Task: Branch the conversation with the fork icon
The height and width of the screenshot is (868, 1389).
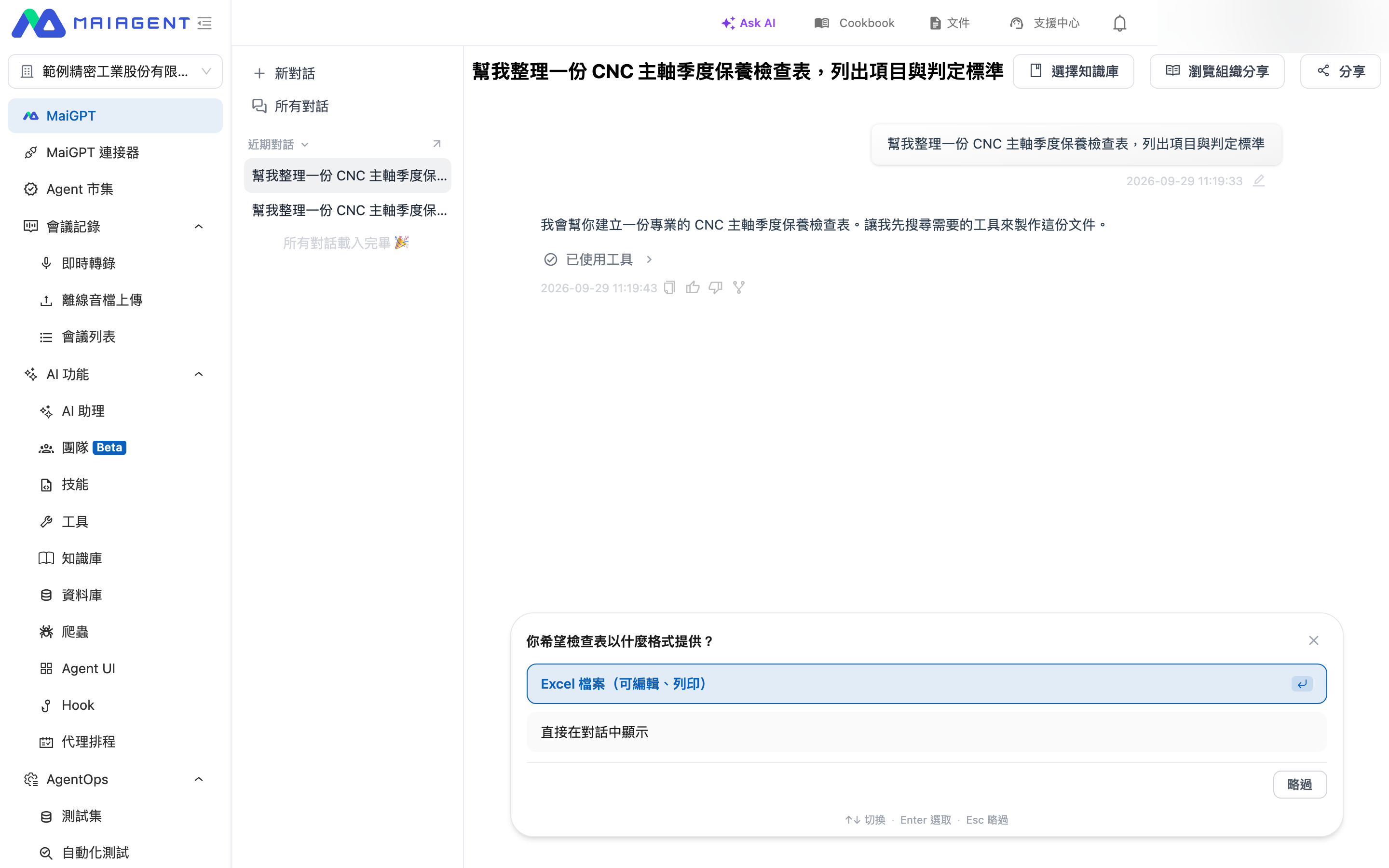Action: pyautogui.click(x=739, y=287)
